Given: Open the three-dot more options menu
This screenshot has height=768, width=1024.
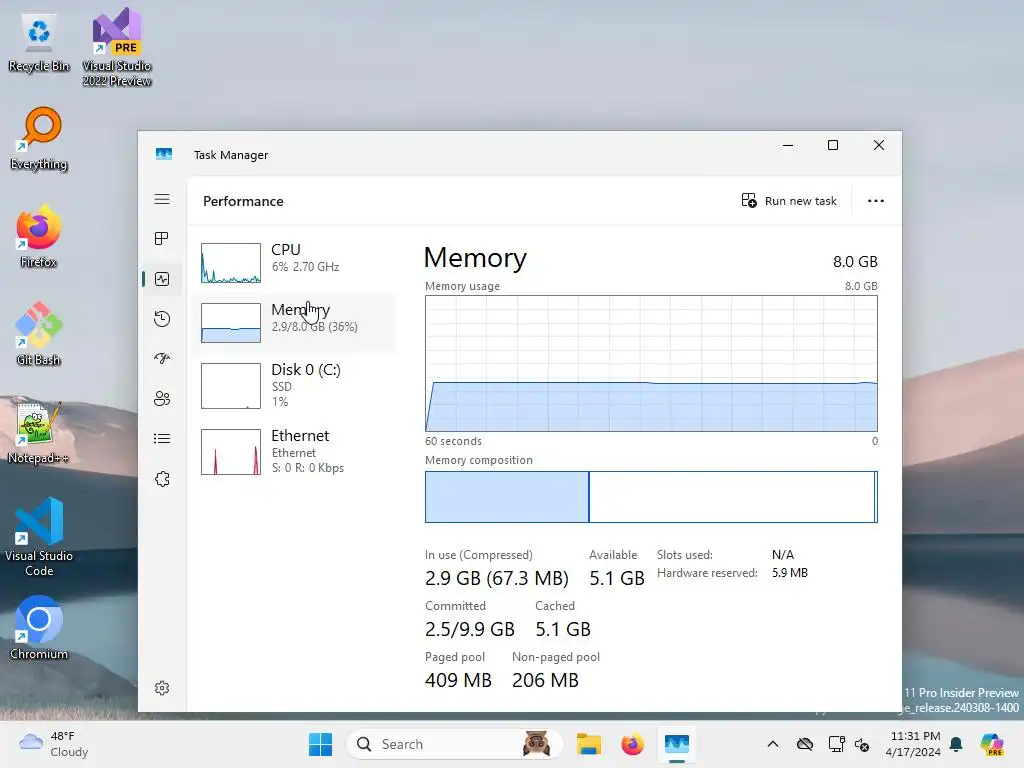Looking at the screenshot, I should coord(876,200).
